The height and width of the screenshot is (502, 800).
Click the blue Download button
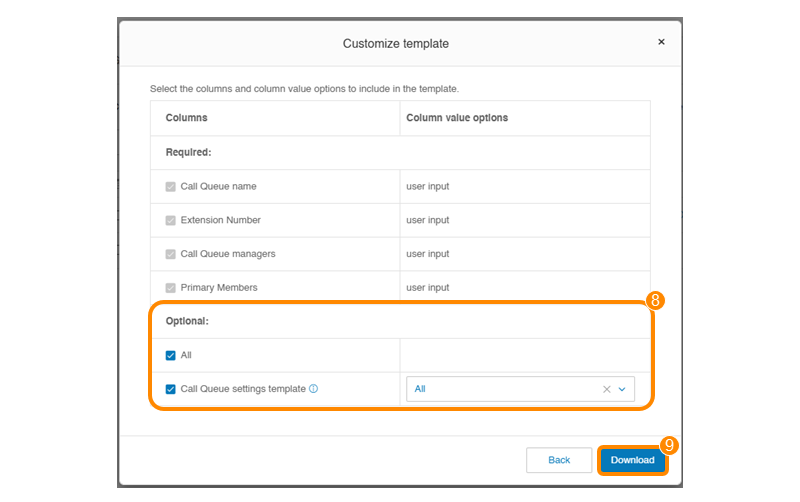tap(632, 460)
